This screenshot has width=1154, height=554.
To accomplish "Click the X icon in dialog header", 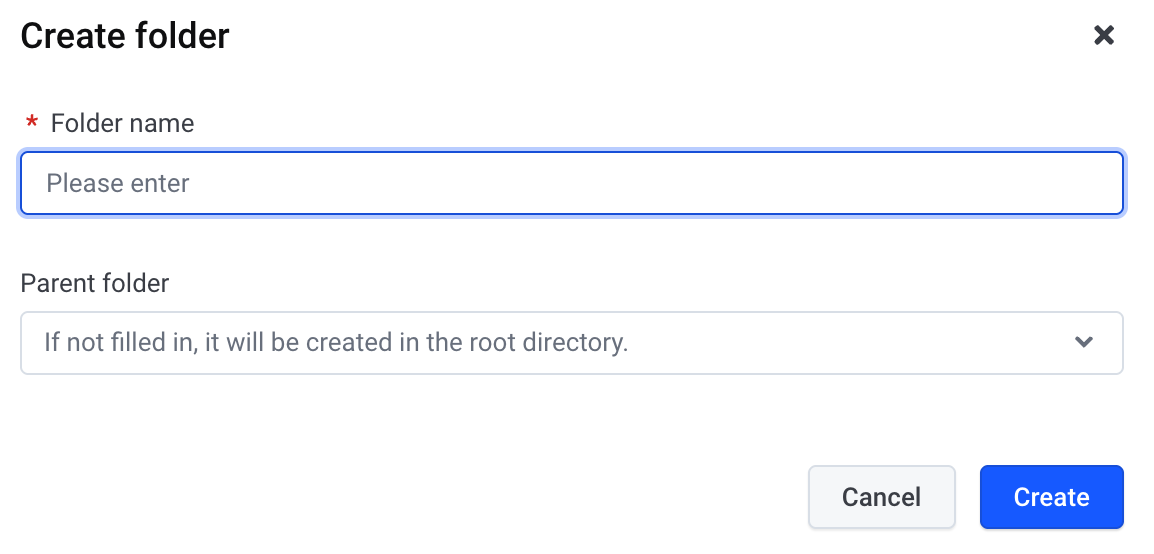I will click(x=1103, y=35).
